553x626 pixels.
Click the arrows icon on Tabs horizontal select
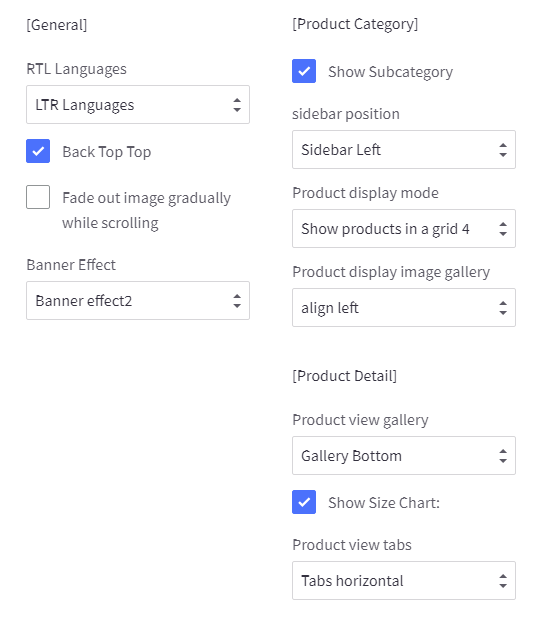pyautogui.click(x=503, y=581)
